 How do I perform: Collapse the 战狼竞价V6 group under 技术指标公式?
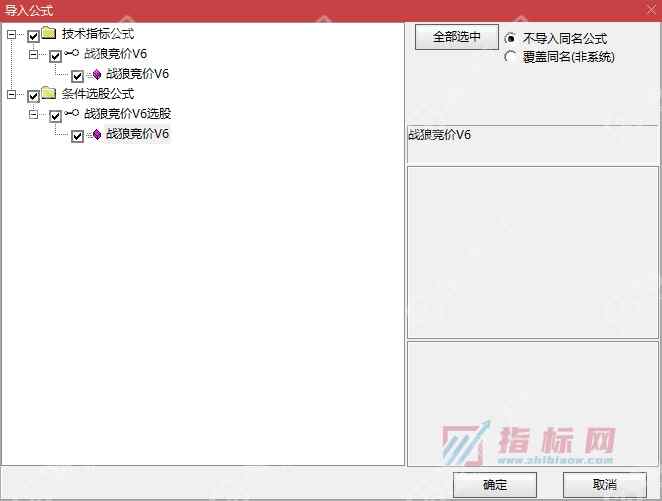[33, 54]
